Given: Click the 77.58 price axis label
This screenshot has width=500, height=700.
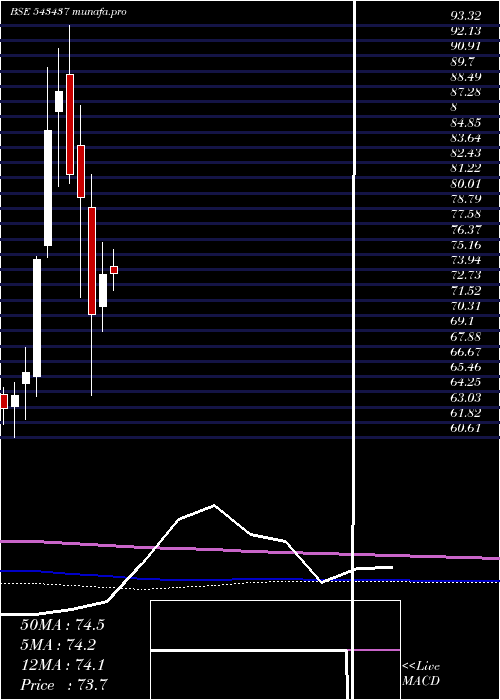Looking at the screenshot, I should 466,214.
